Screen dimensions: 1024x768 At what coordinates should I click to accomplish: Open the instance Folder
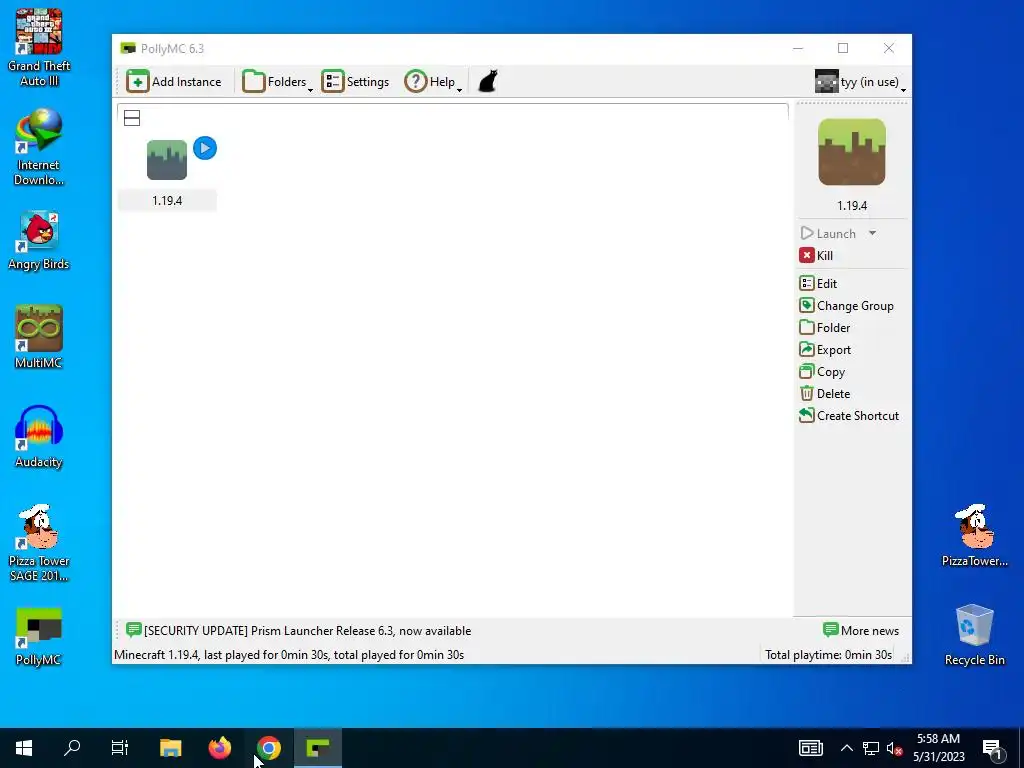(x=825, y=328)
